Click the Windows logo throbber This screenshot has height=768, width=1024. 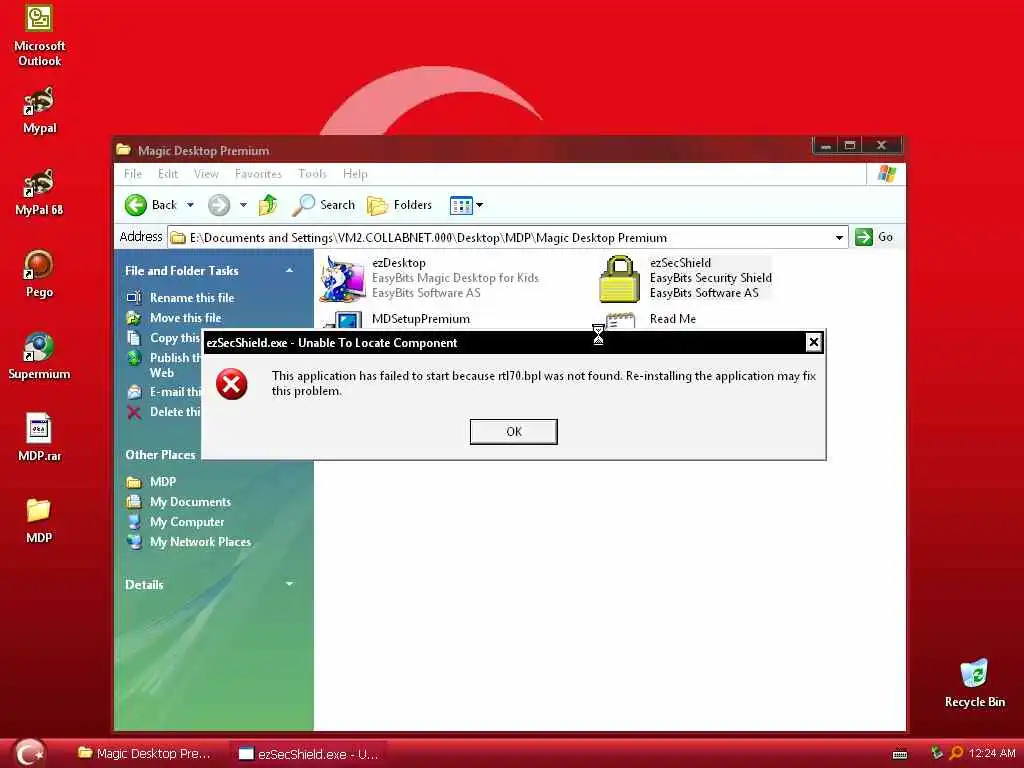pos(886,174)
